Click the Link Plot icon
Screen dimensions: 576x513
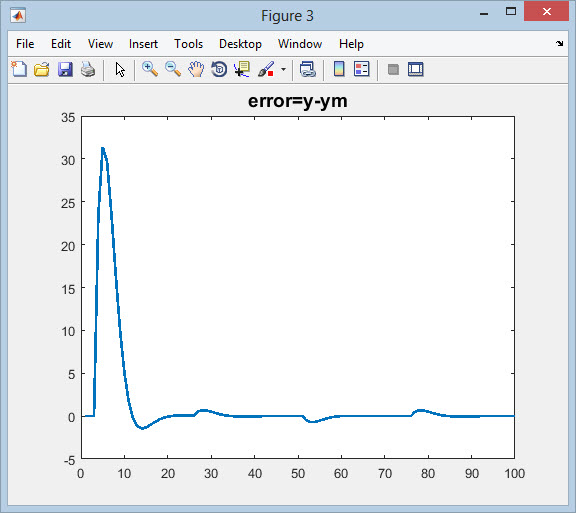307,69
